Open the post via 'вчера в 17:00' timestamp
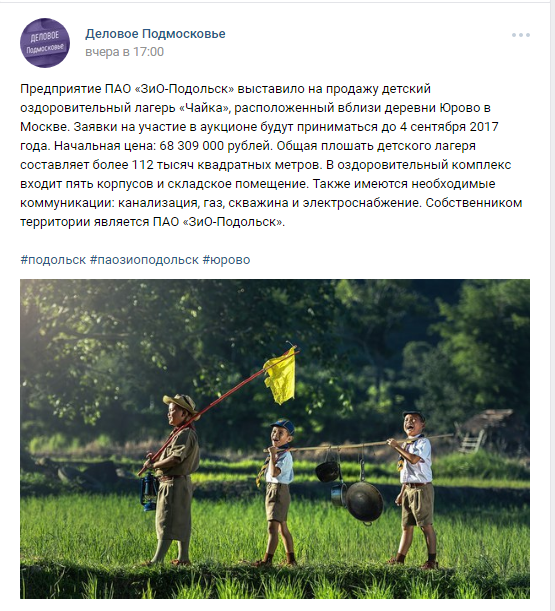This screenshot has height=611, width=555. [124, 52]
